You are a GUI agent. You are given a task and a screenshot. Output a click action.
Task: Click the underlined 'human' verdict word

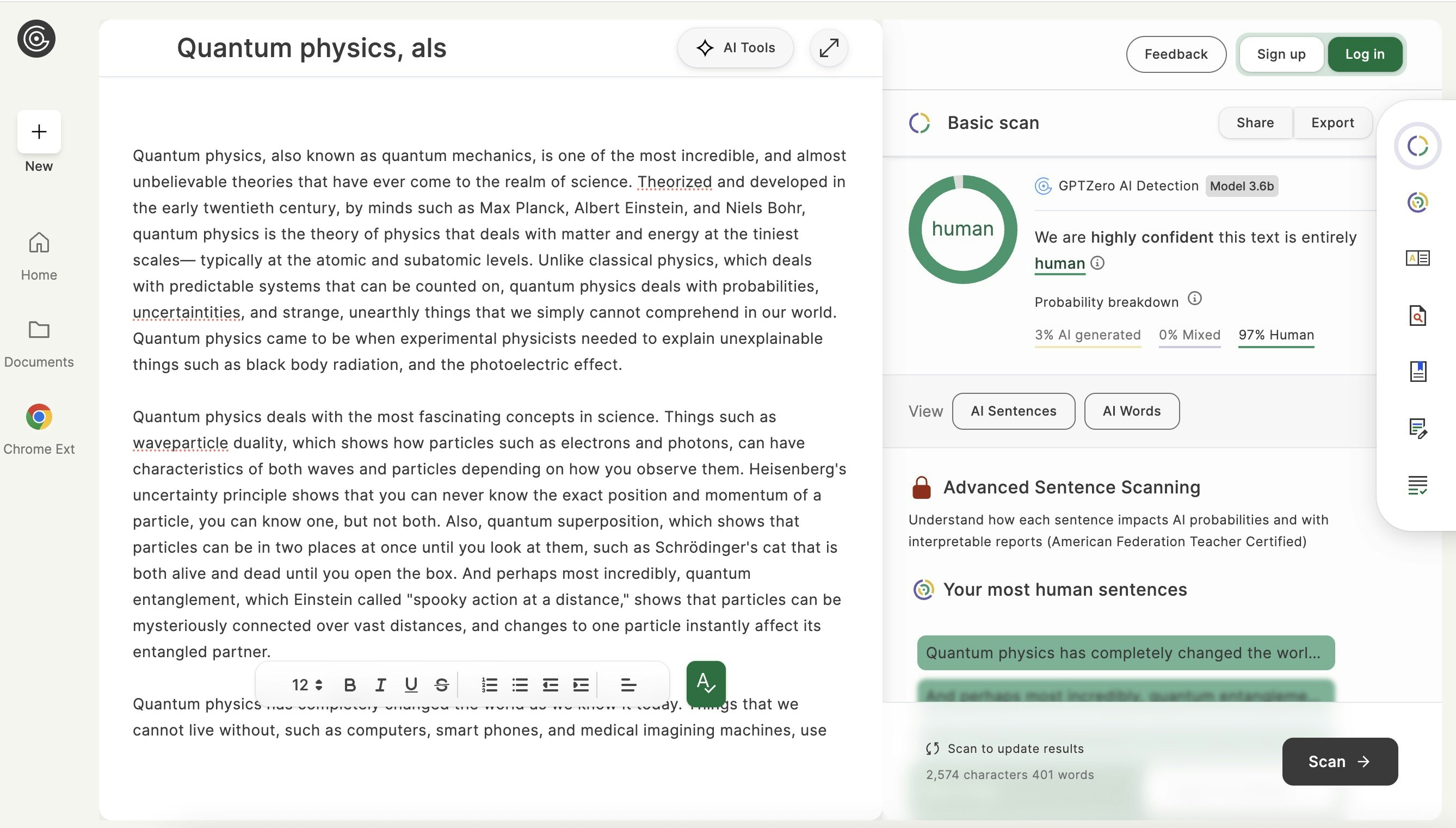pos(1059,263)
